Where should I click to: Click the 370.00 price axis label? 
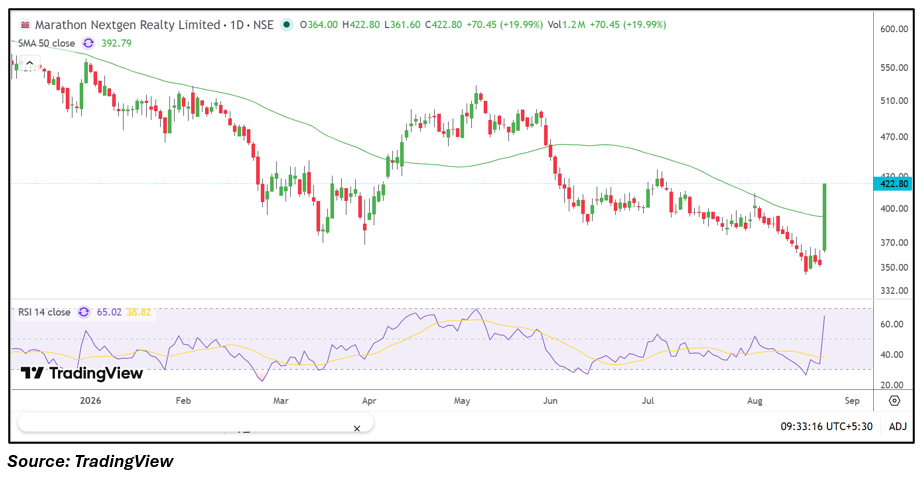pyautogui.click(x=894, y=242)
